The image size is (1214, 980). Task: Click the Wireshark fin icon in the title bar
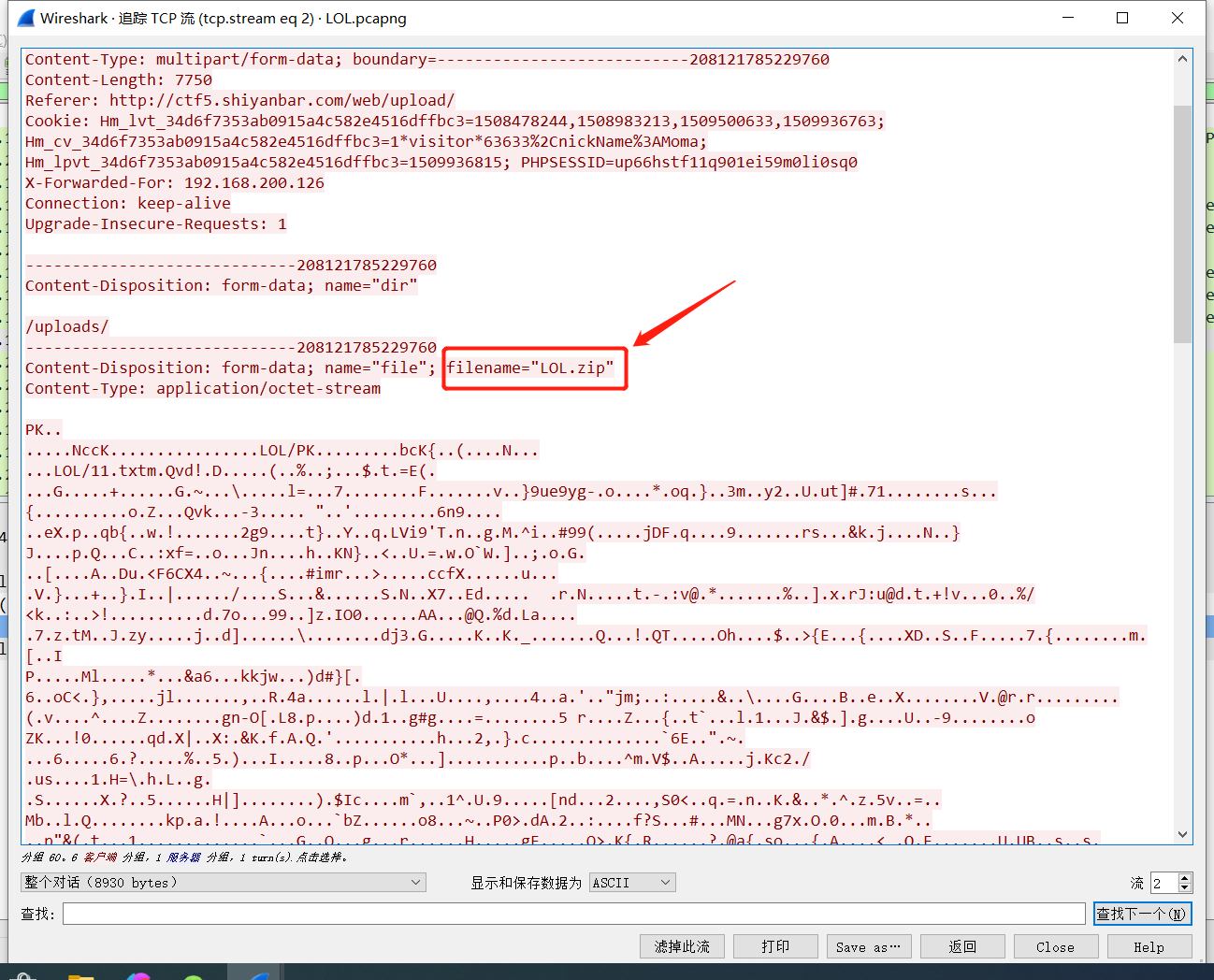pyautogui.click(x=24, y=17)
